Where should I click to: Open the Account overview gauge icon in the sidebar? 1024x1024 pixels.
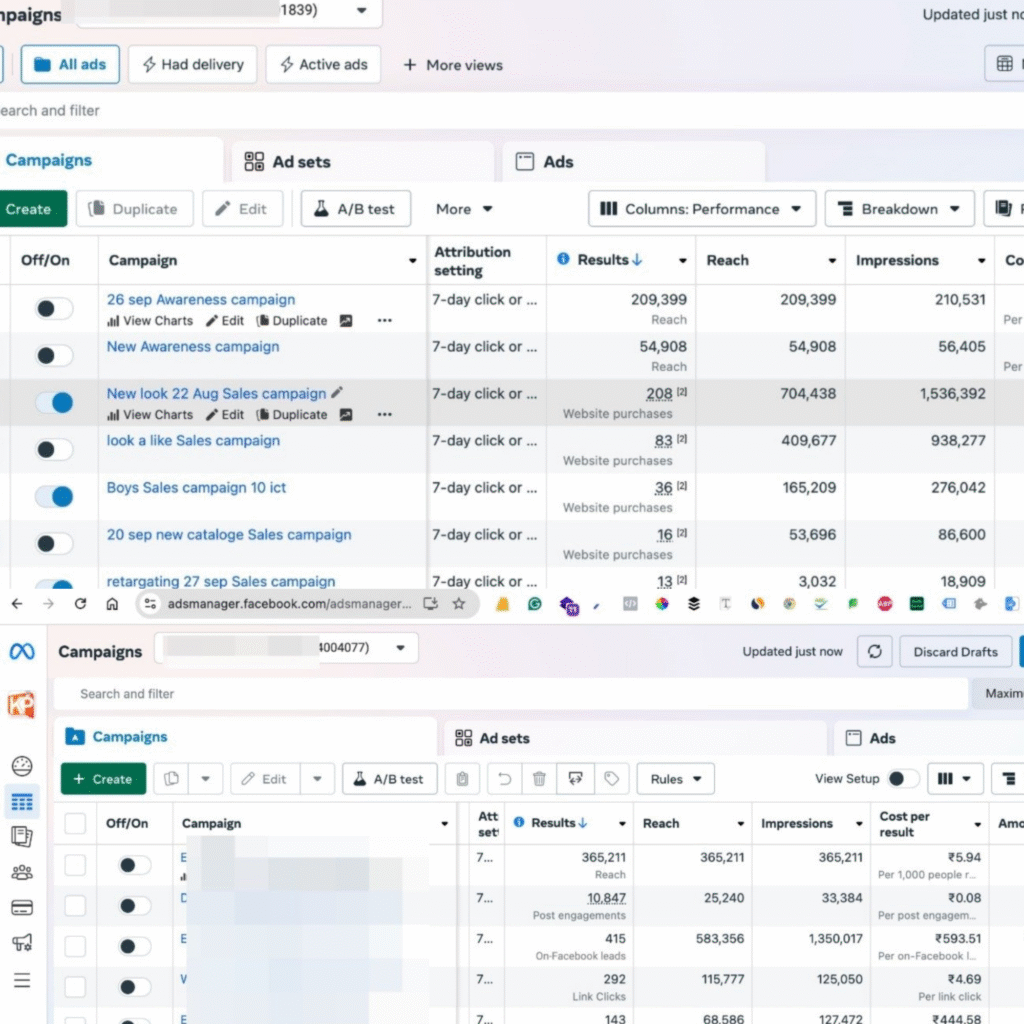point(22,766)
